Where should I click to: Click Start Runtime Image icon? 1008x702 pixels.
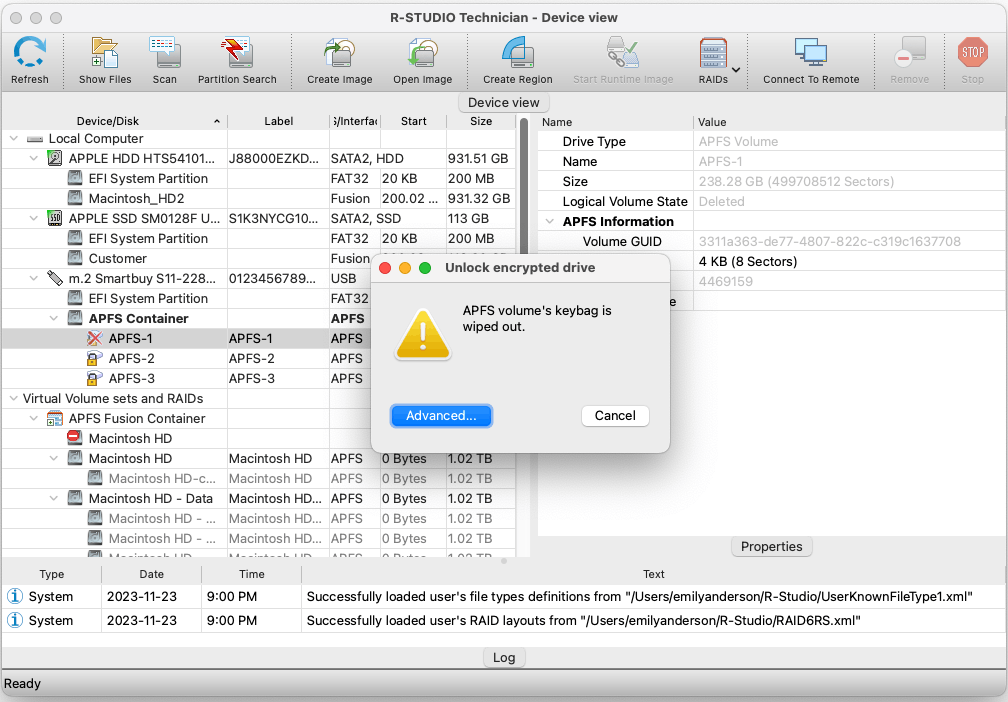[x=623, y=53]
